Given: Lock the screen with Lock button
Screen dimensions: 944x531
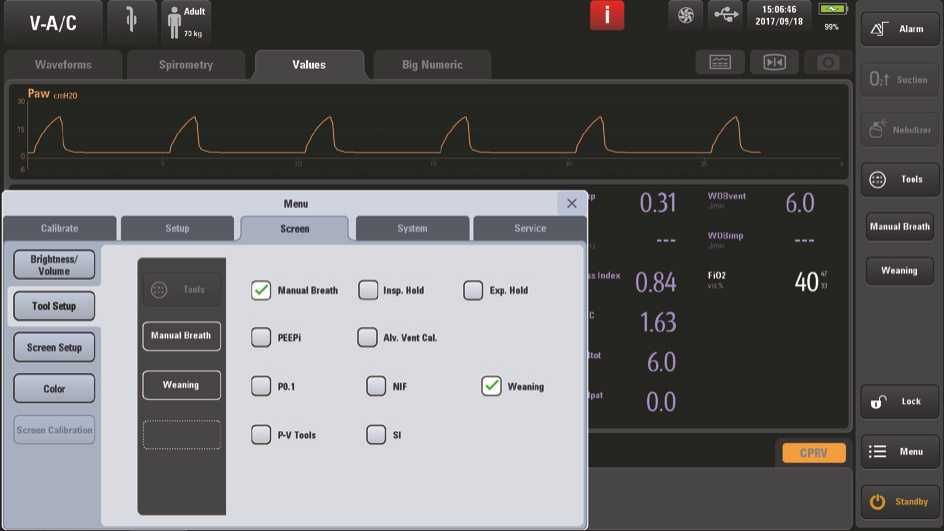Looking at the screenshot, I should (x=899, y=402).
